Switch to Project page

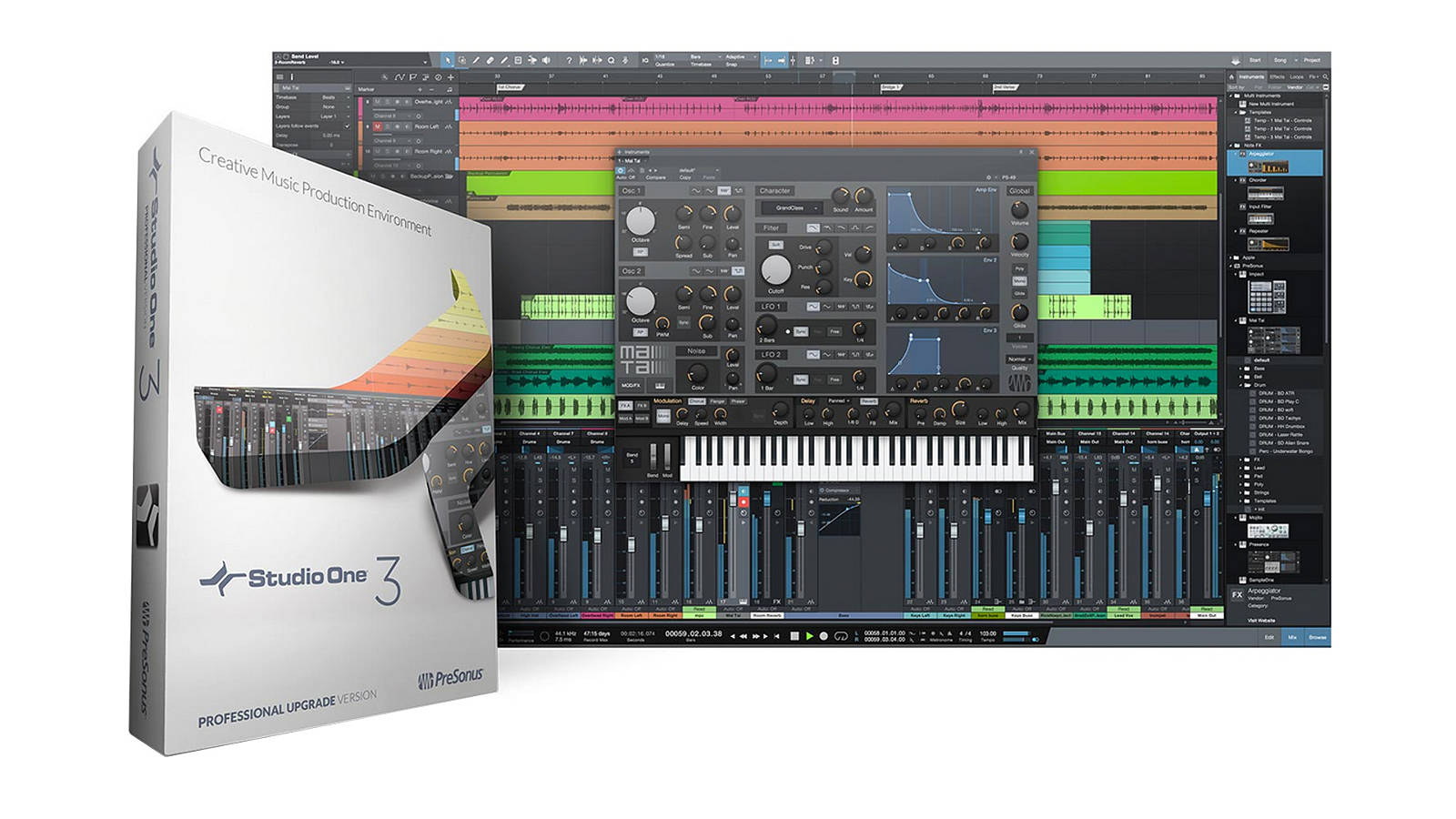1312,60
